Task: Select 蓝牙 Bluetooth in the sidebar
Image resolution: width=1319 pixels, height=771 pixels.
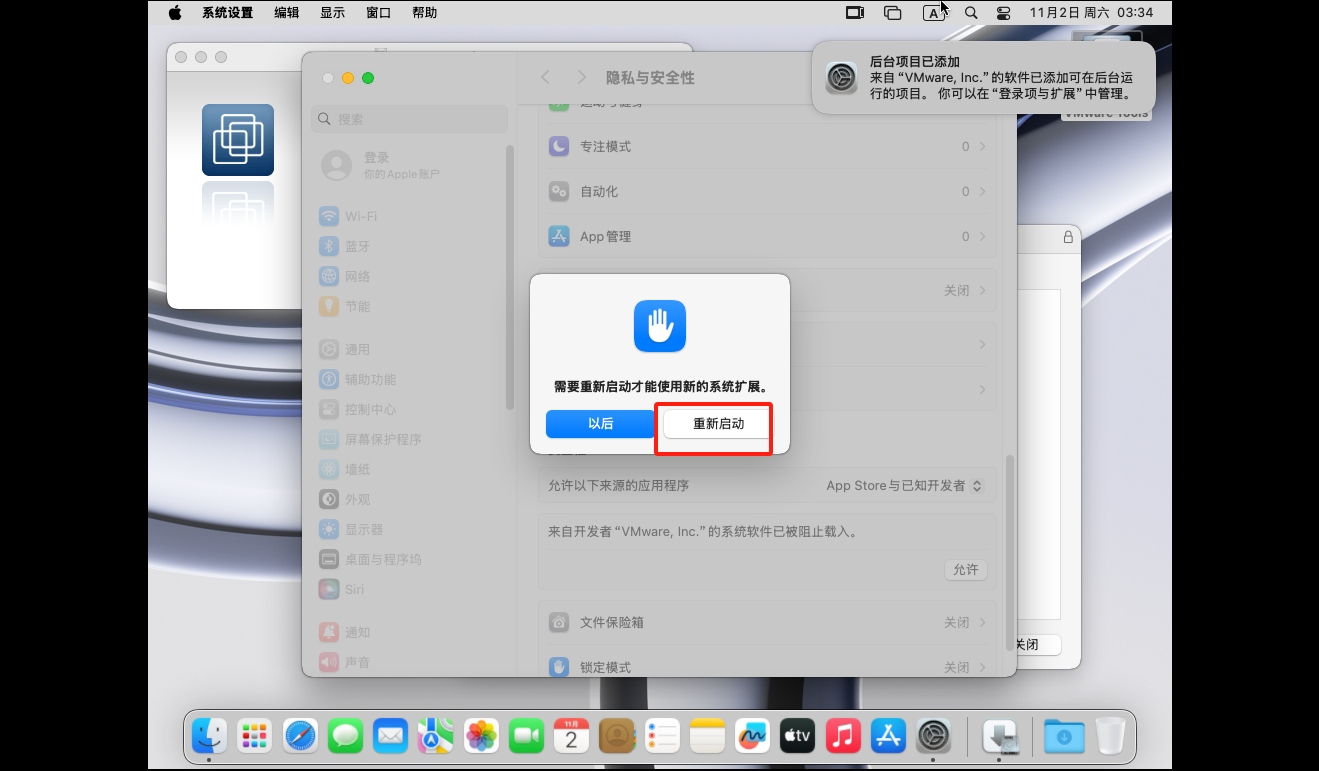Action: [x=357, y=246]
